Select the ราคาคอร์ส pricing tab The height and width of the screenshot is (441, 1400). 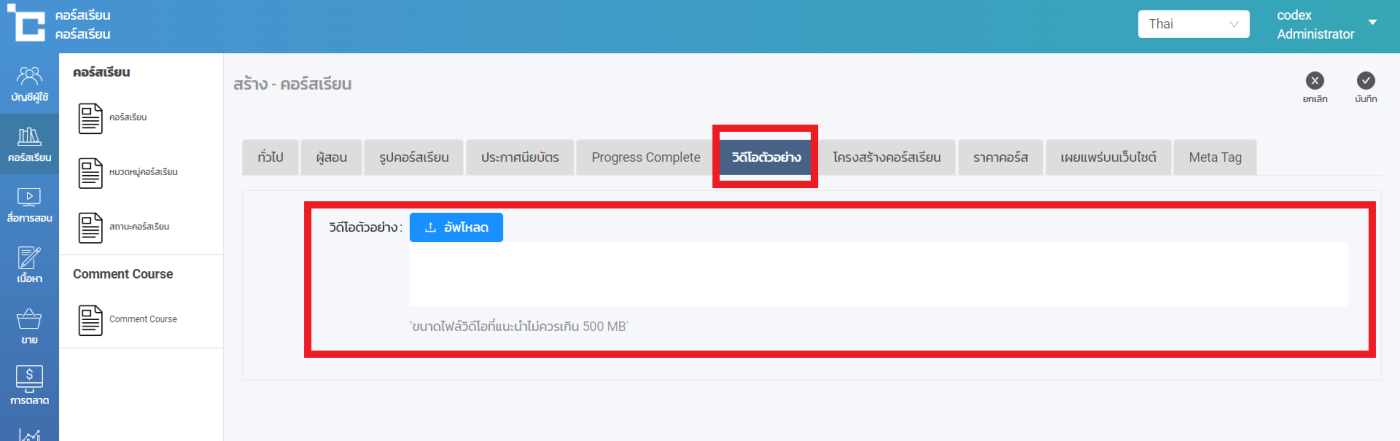(1000, 158)
